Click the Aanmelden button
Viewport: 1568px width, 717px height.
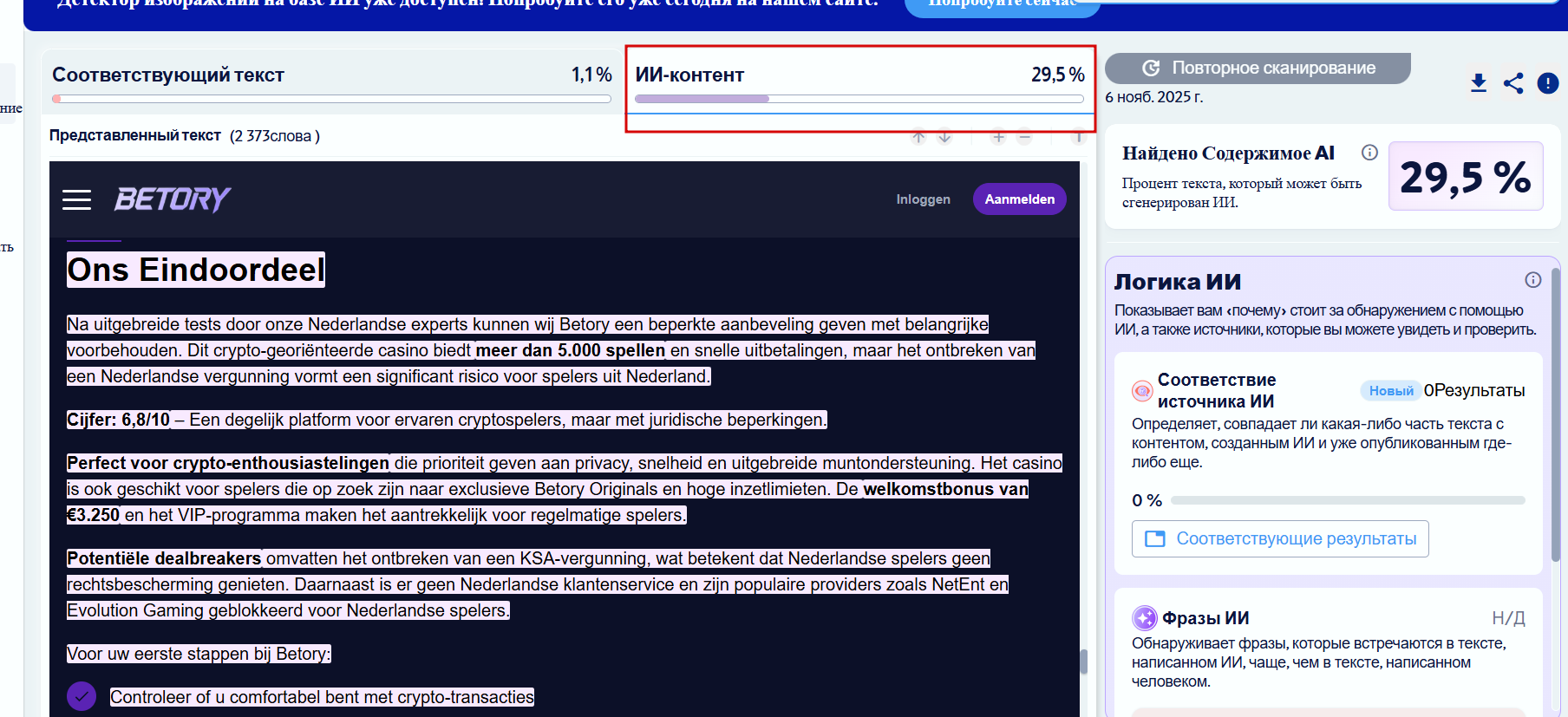pyautogui.click(x=1020, y=199)
